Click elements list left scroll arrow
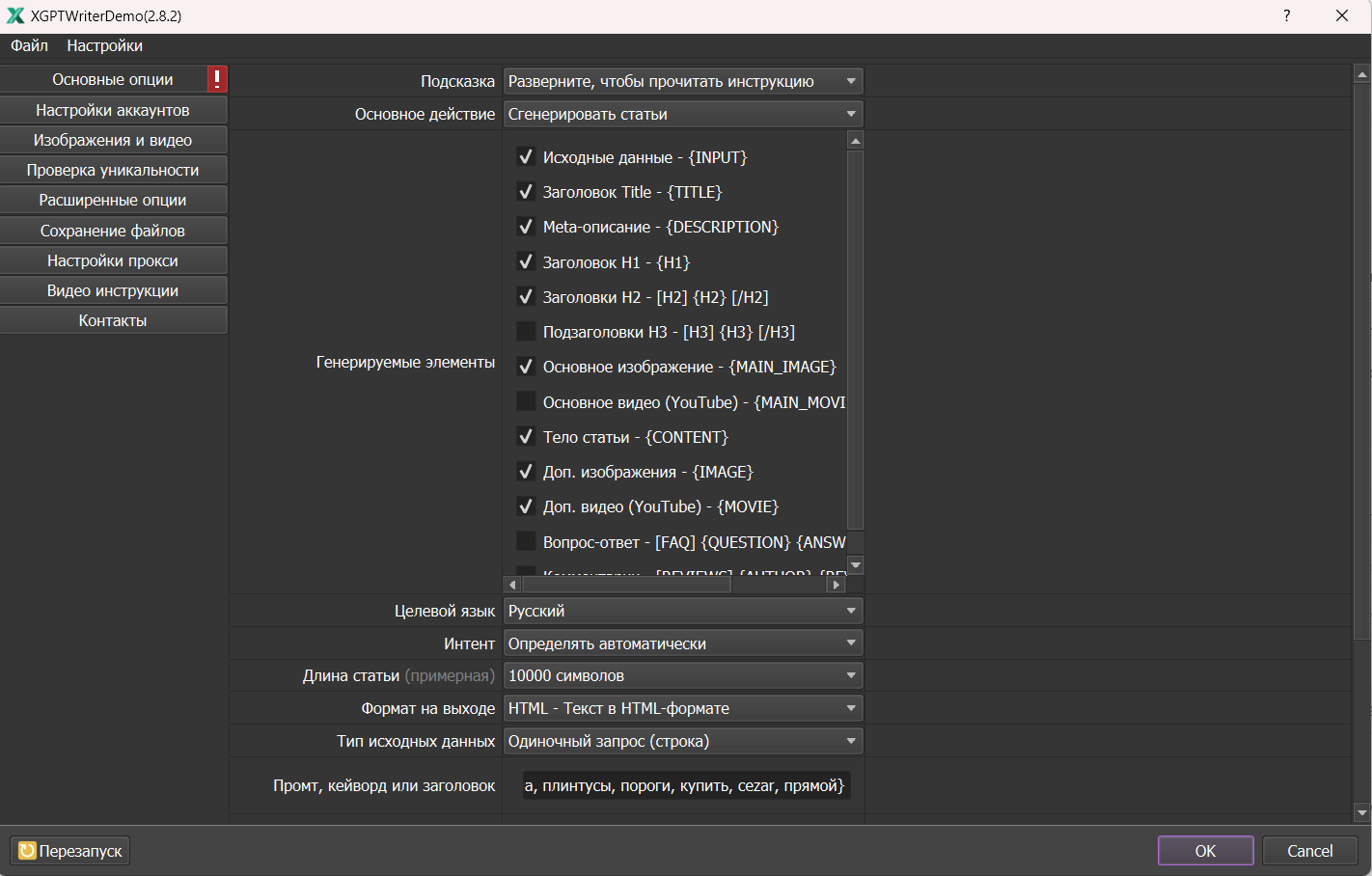The width and height of the screenshot is (1372, 876). coord(512,585)
